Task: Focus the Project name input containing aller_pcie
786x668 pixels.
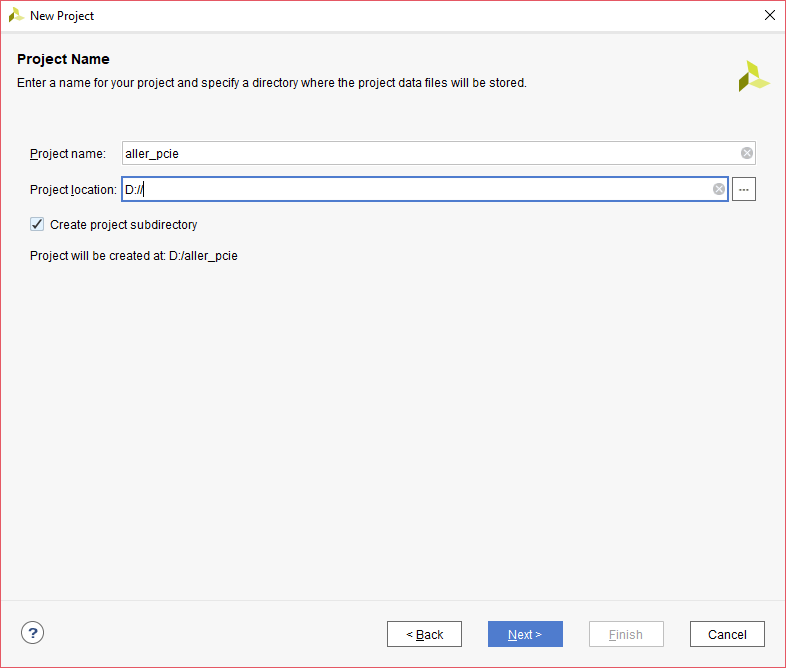Action: point(430,153)
